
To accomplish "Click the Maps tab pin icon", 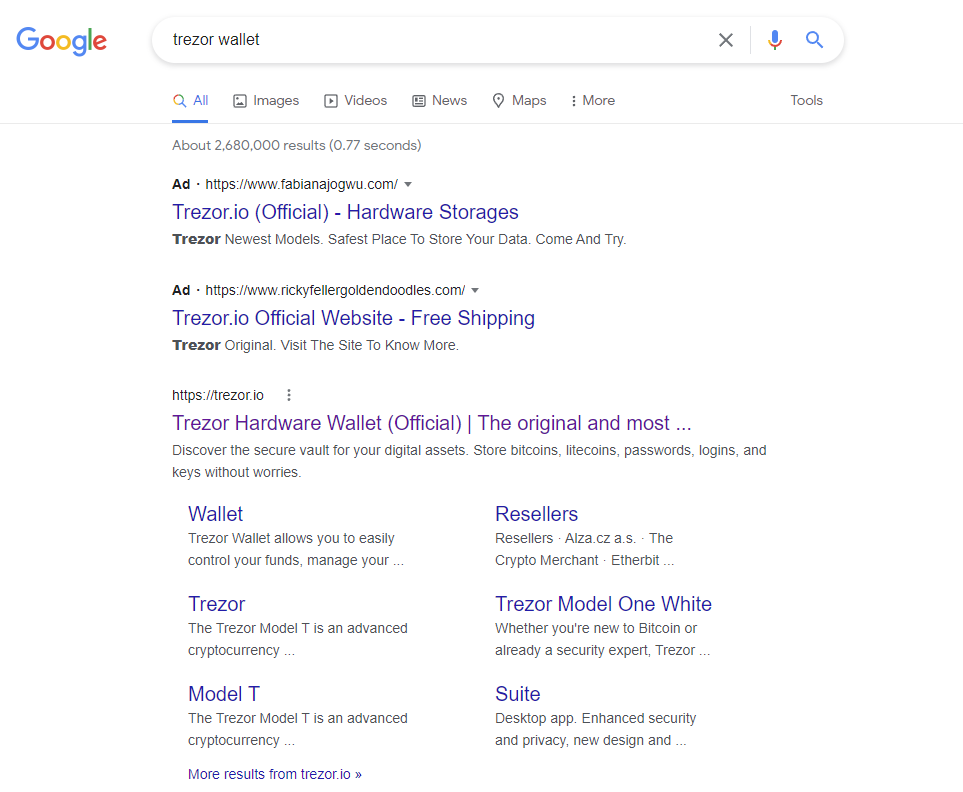I will pos(499,101).
